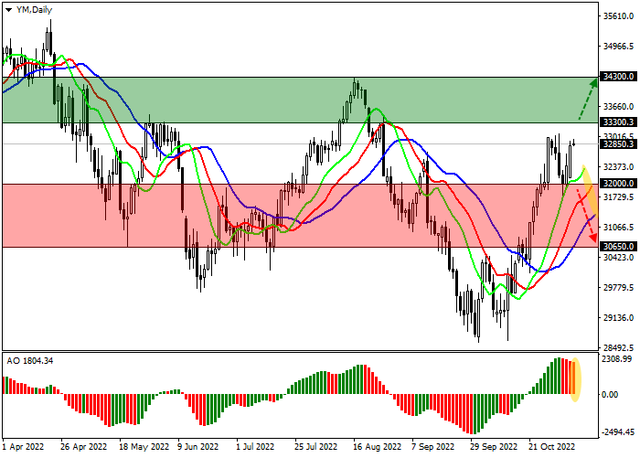Click the 25 Jul 2022 date label
This screenshot has height=457, width=640.
316,447
